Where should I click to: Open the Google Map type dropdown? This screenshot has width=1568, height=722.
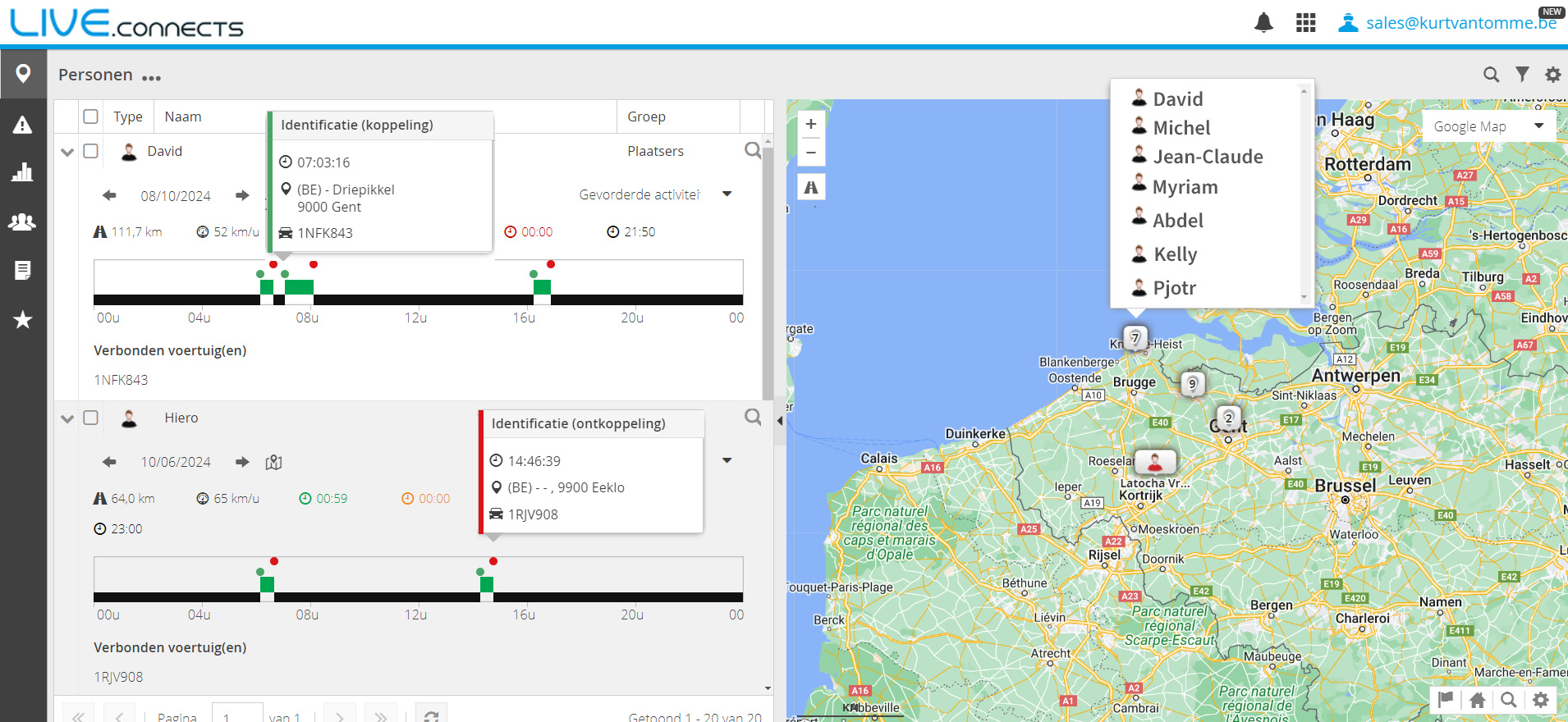(1489, 126)
